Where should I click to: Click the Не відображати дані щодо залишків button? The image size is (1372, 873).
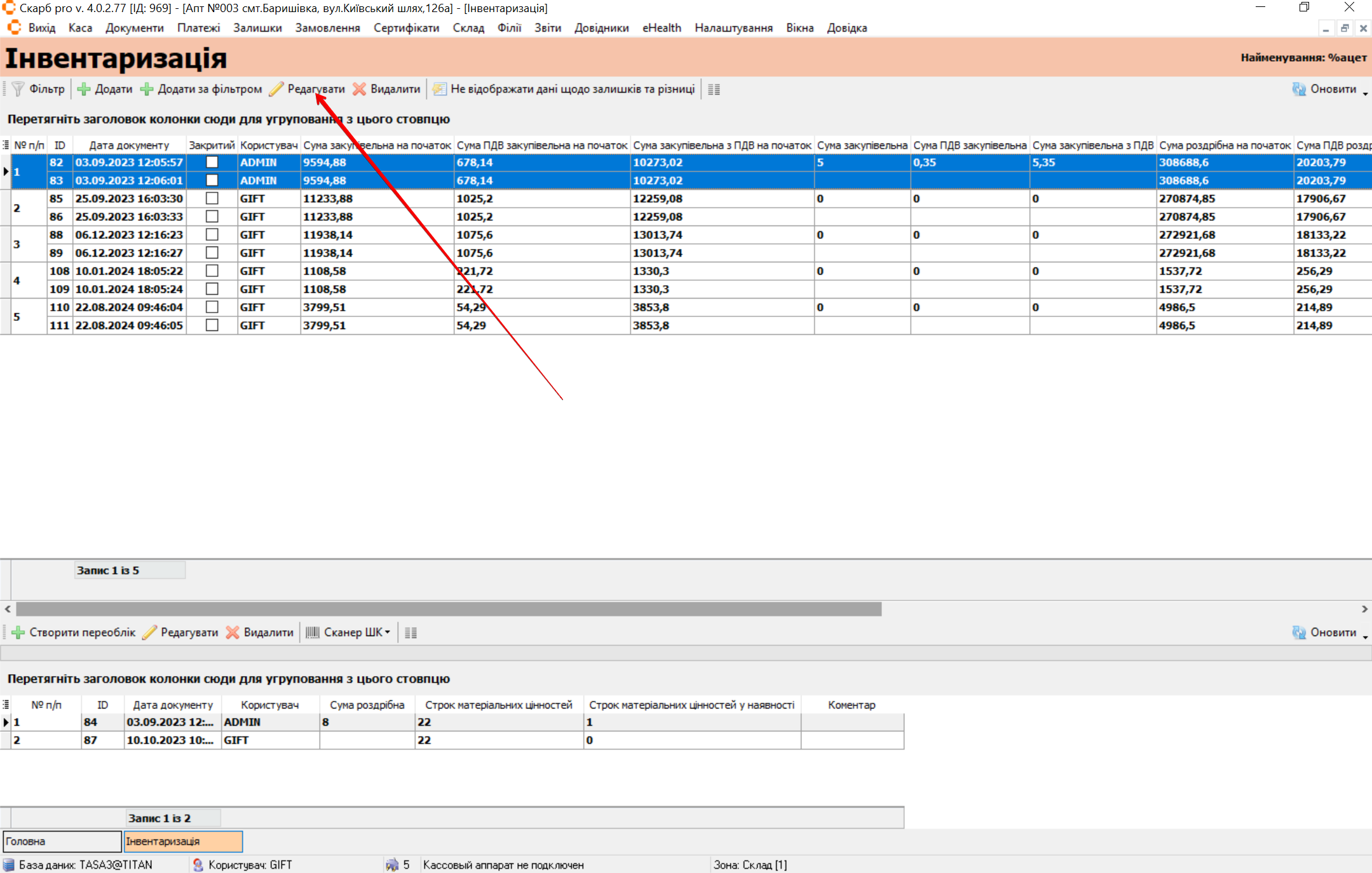(x=564, y=89)
